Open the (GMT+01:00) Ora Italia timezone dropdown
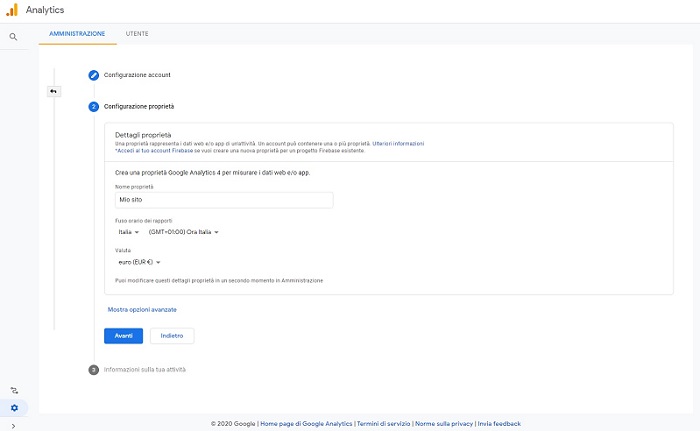Image resolution: width=700 pixels, height=431 pixels. pos(183,232)
